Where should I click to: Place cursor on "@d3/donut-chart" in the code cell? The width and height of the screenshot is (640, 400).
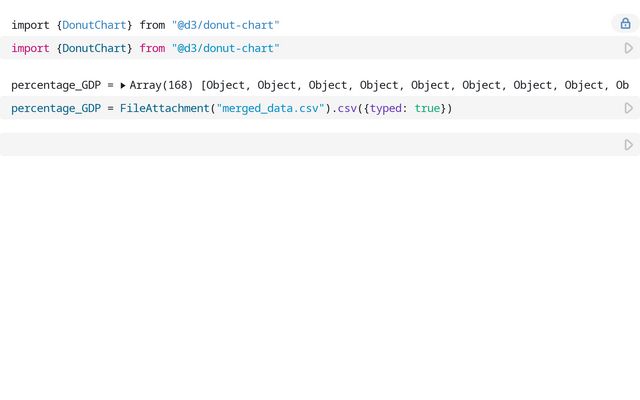[x=226, y=48]
